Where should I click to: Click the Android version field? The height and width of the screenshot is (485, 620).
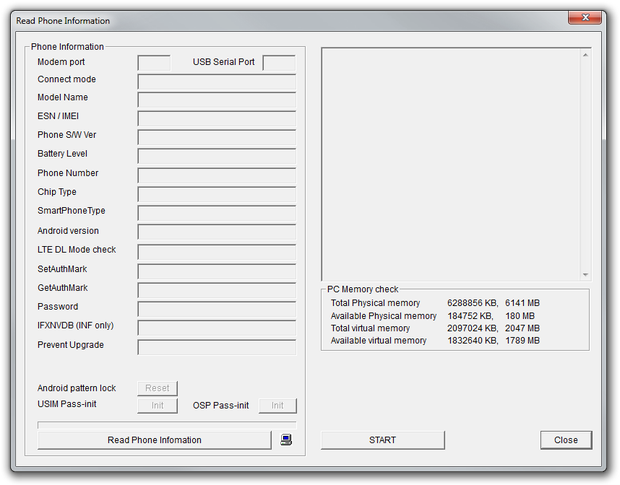(x=217, y=232)
